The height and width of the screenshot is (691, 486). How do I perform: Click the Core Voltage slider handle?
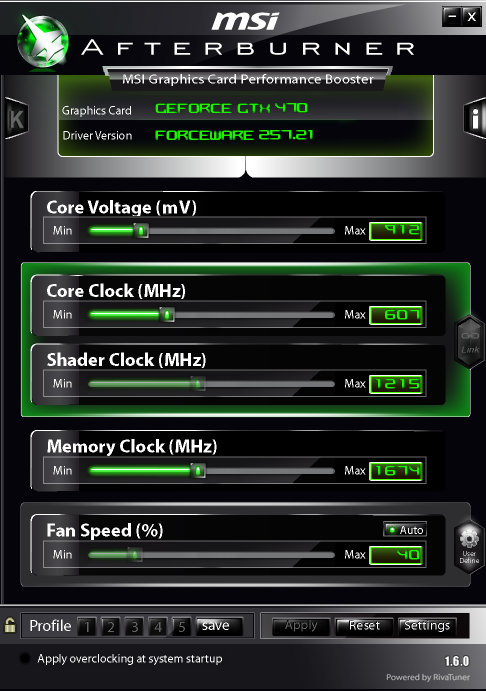click(x=141, y=230)
